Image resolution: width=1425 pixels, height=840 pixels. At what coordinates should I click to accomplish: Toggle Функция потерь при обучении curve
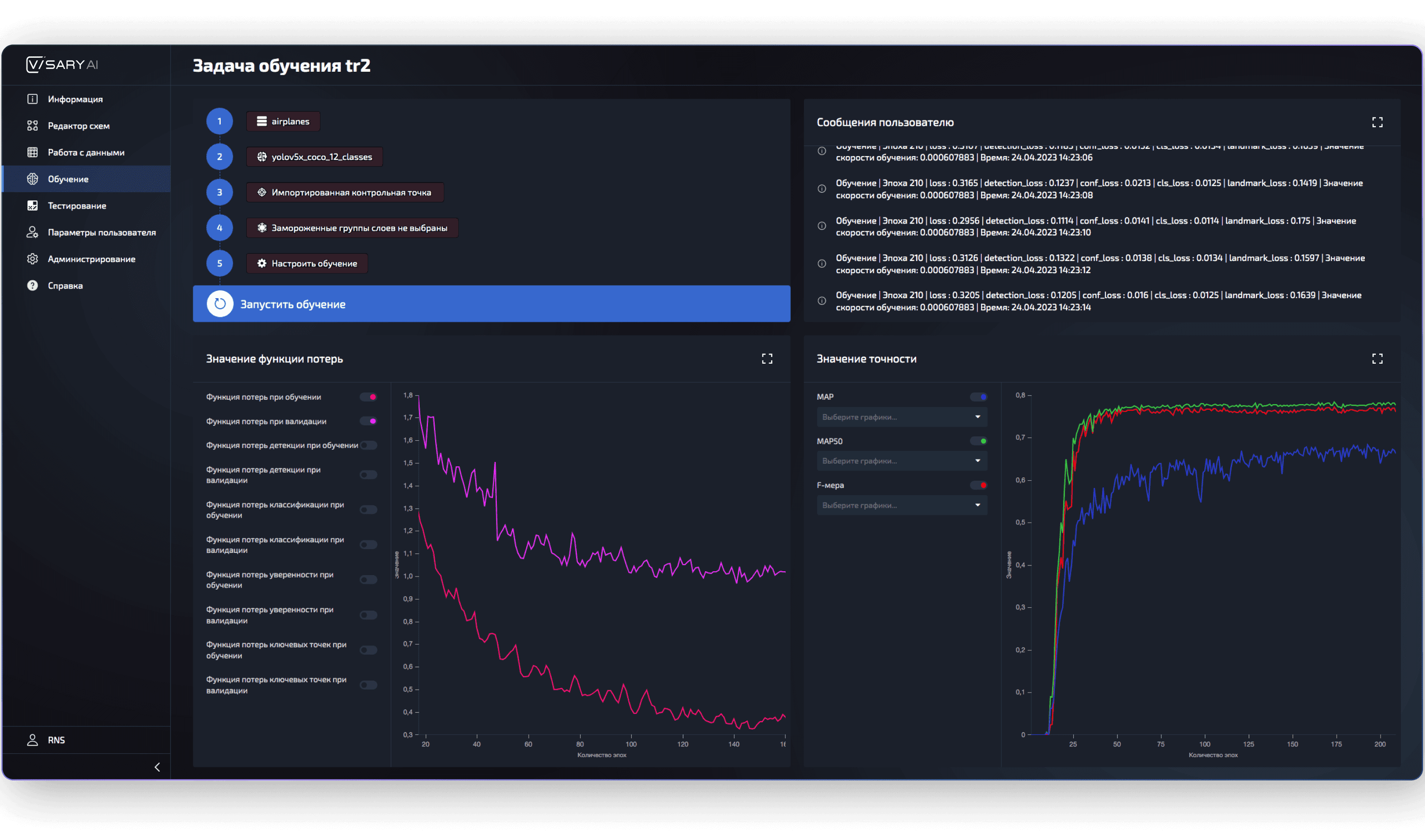pos(369,397)
